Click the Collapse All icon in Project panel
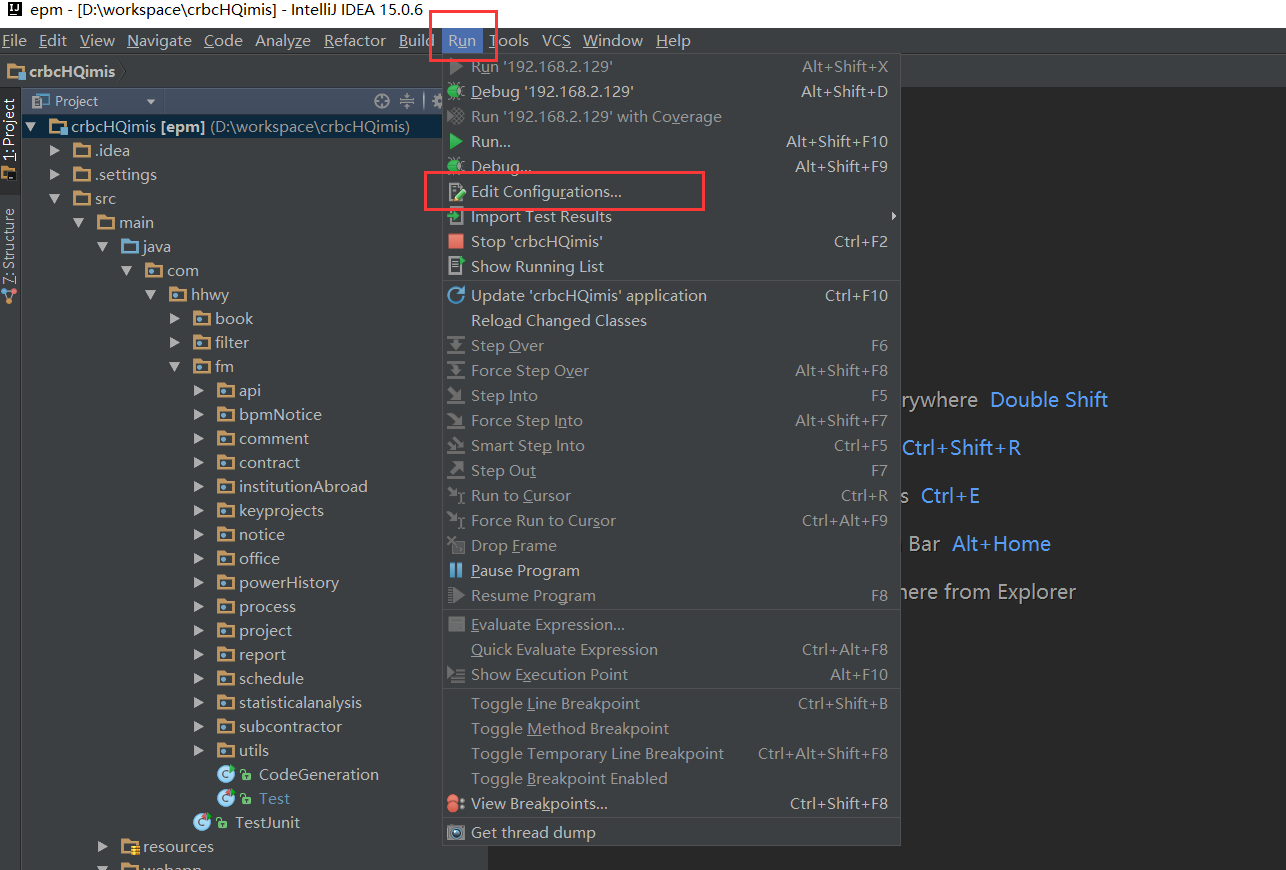The height and width of the screenshot is (870, 1286). [x=407, y=101]
